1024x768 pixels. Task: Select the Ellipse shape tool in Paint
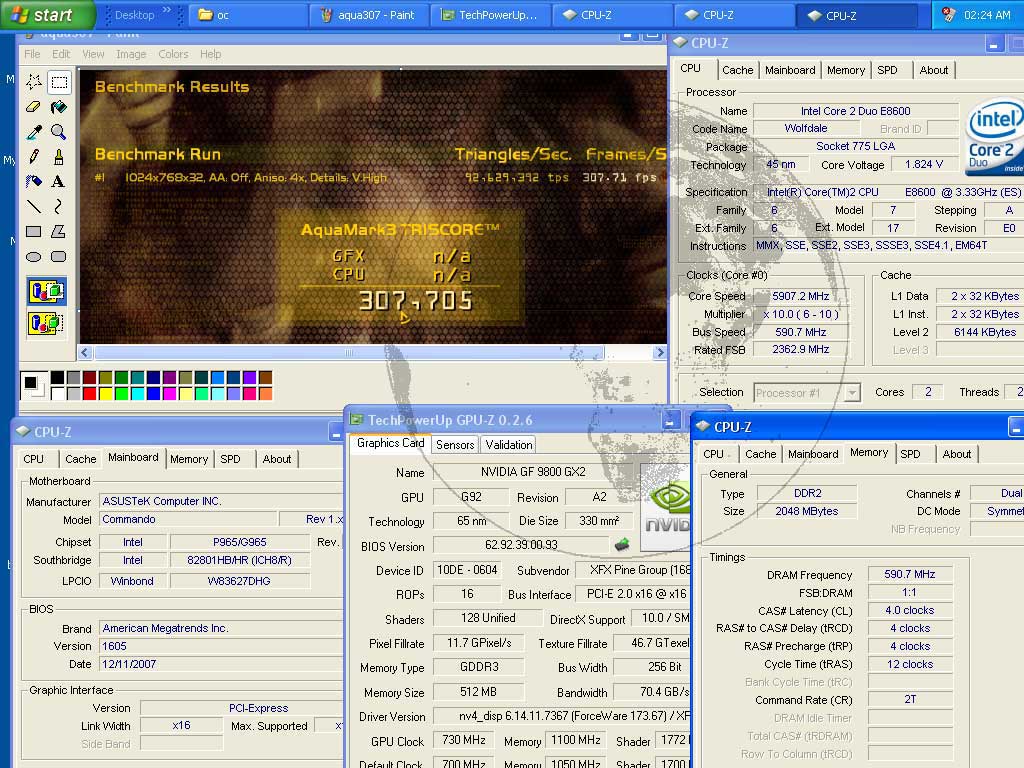pos(34,257)
